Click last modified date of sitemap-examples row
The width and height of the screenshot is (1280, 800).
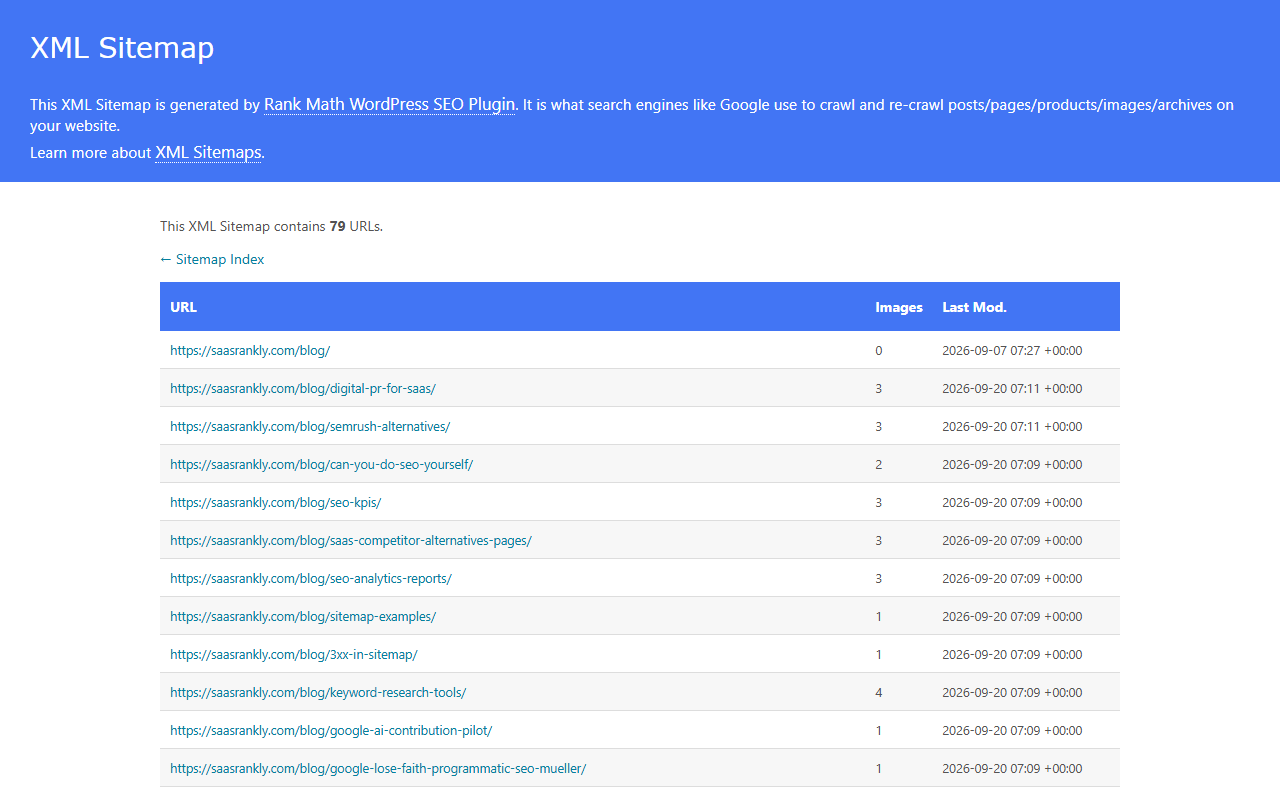(x=1012, y=616)
